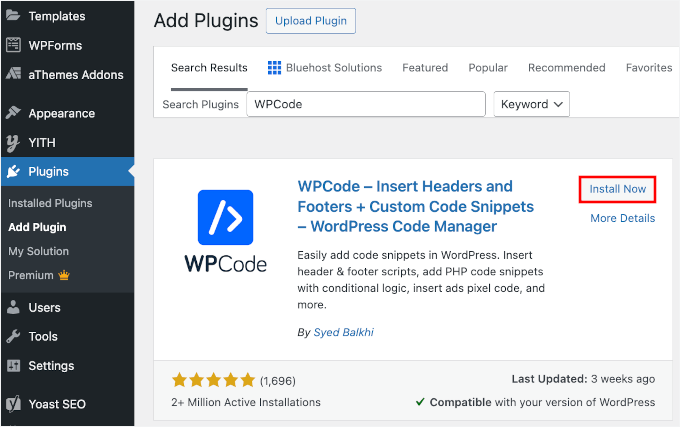680x427 pixels.
Task: Click the Templates folder icon in sidebar
Action: [13, 16]
